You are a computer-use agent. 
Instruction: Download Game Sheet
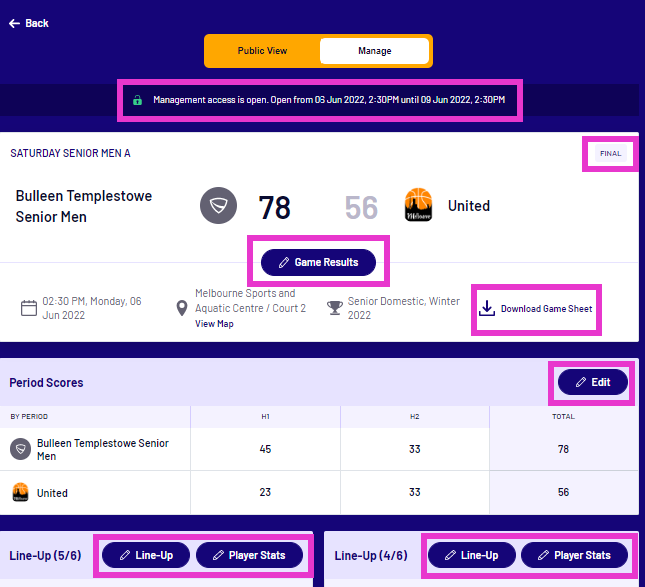tap(546, 308)
